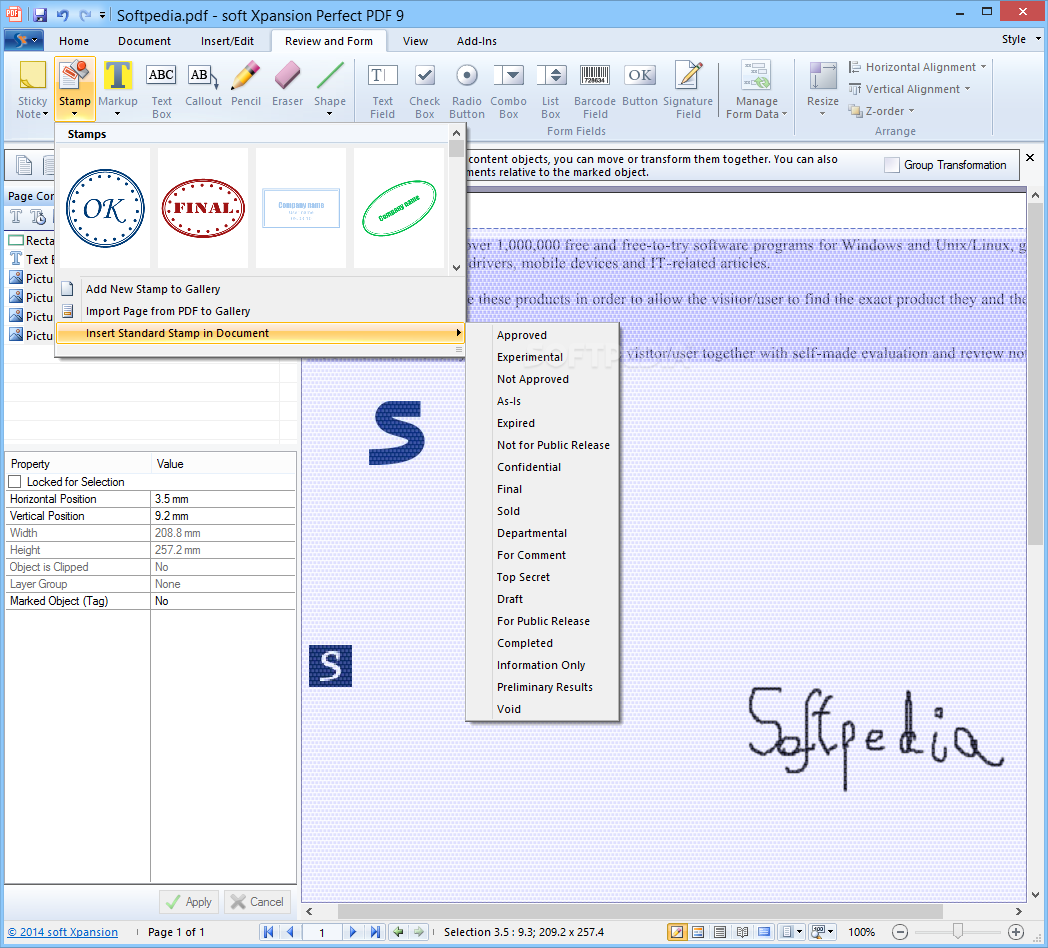
Task: Insert a List Box form field
Action: point(551,89)
